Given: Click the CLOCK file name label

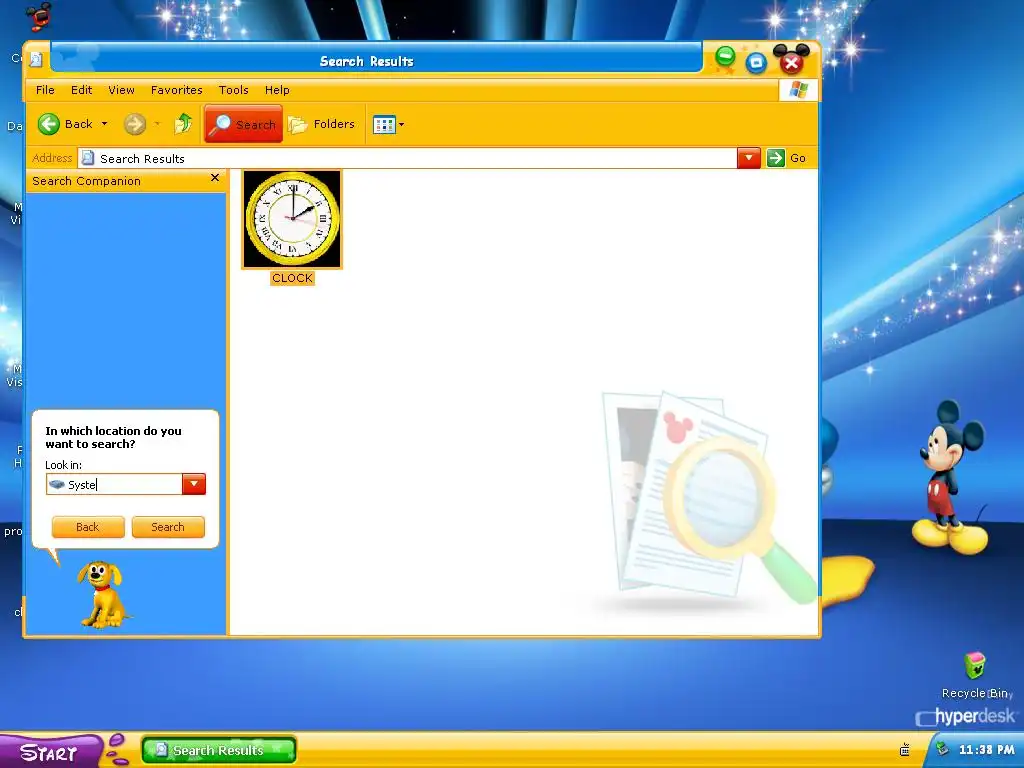Looking at the screenshot, I should point(292,278).
